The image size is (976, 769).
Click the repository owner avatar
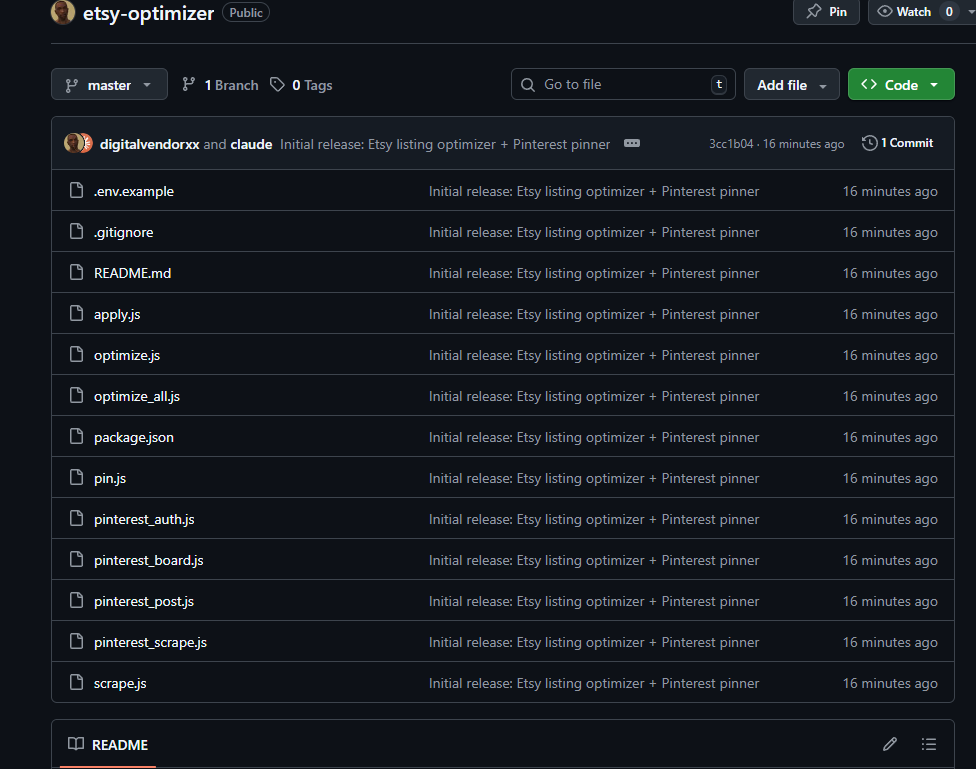[x=62, y=12]
